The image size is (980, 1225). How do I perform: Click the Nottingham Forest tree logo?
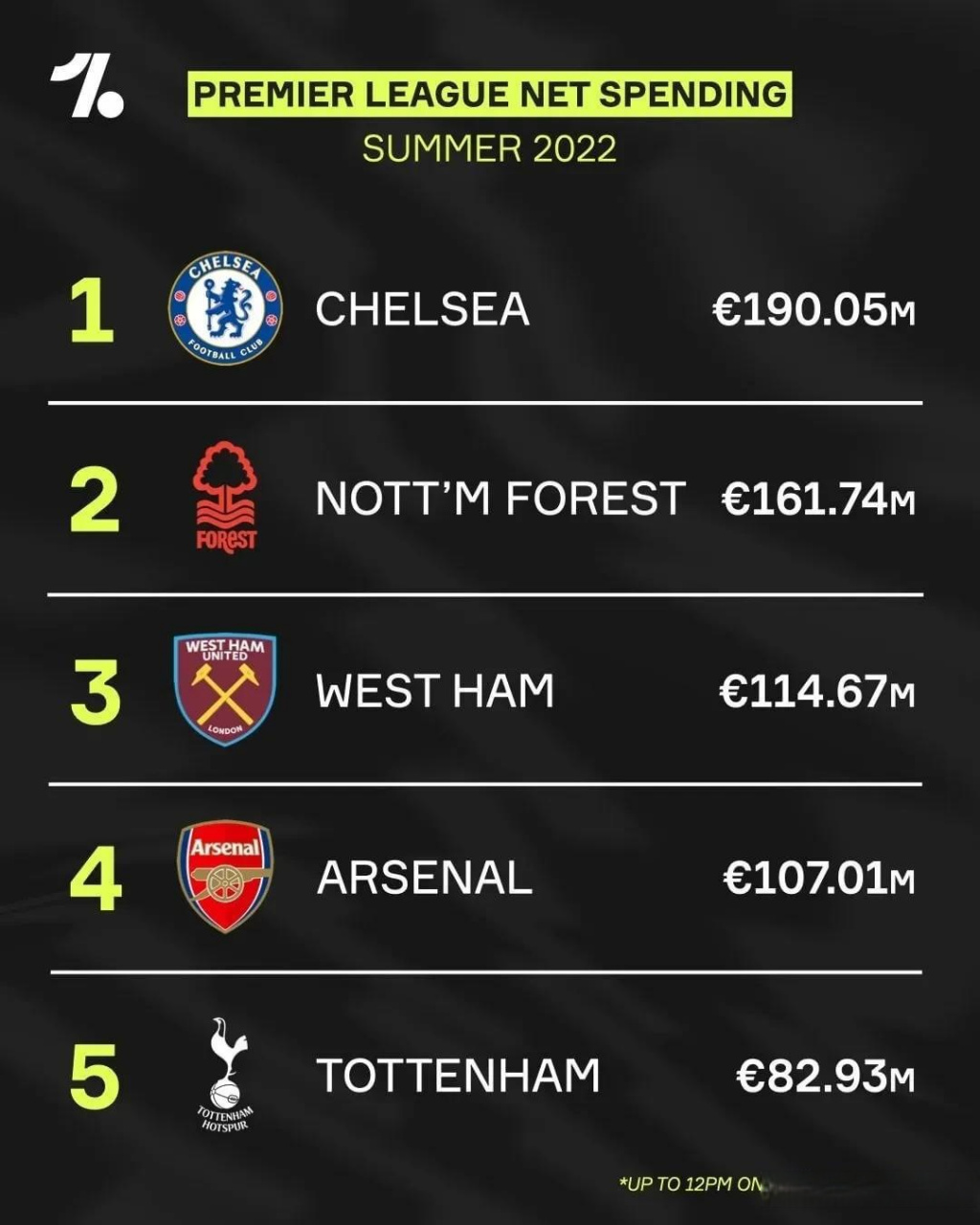226,497
